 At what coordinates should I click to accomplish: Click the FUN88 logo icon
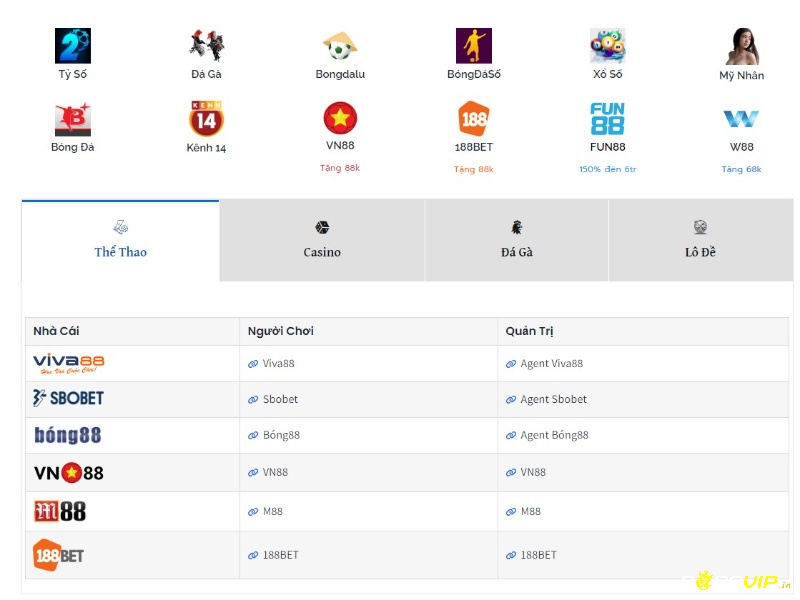(607, 119)
